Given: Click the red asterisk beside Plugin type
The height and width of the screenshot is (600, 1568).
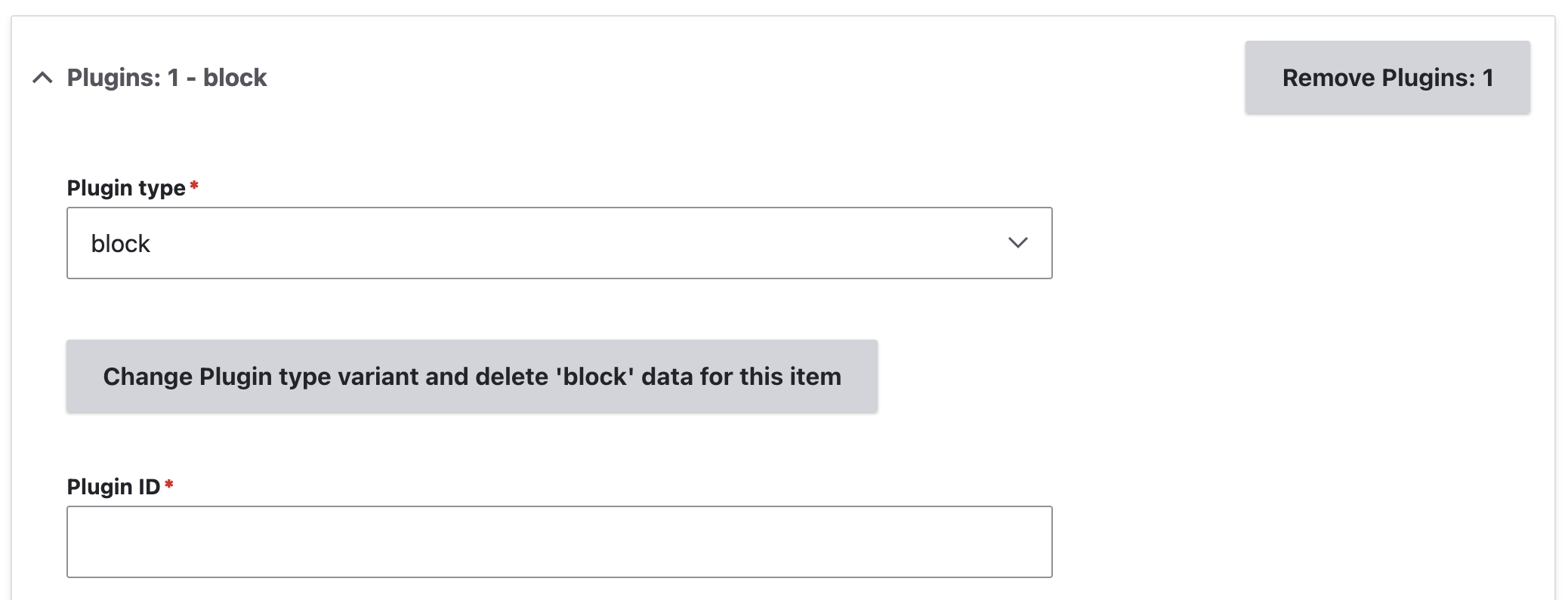Looking at the screenshot, I should click(x=194, y=186).
